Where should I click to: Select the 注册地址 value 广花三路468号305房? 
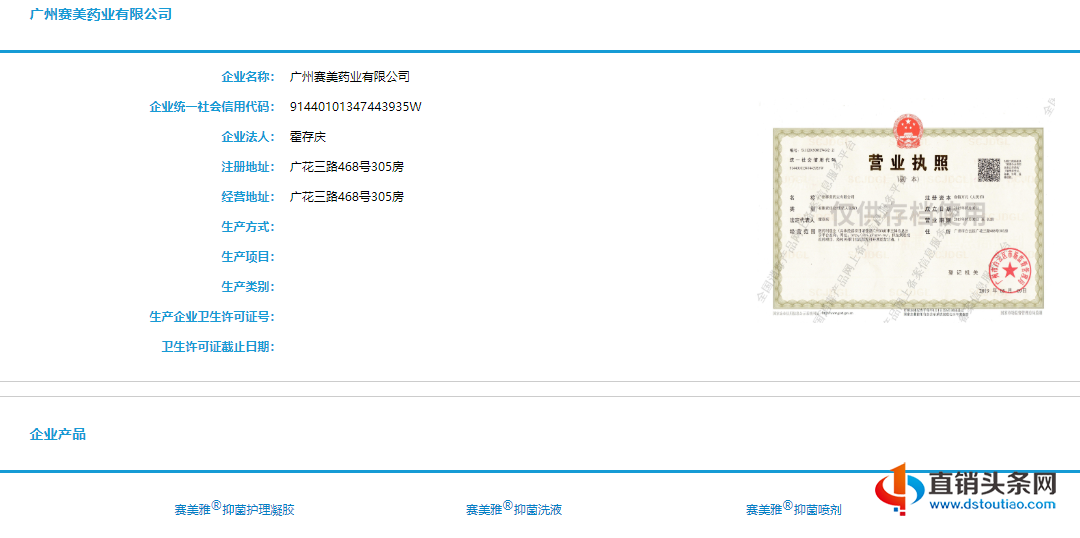[346, 167]
